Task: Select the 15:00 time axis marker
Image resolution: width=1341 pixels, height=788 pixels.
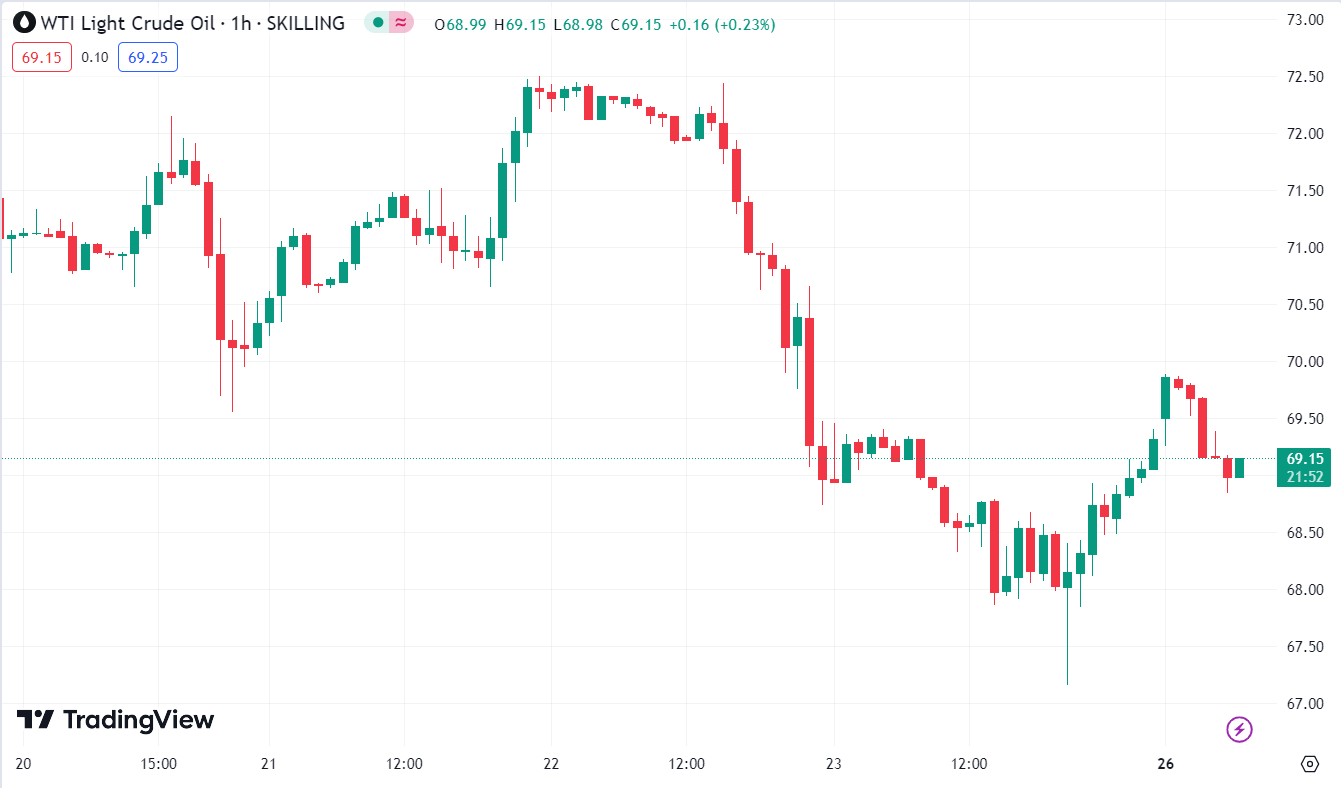Action: click(x=159, y=764)
